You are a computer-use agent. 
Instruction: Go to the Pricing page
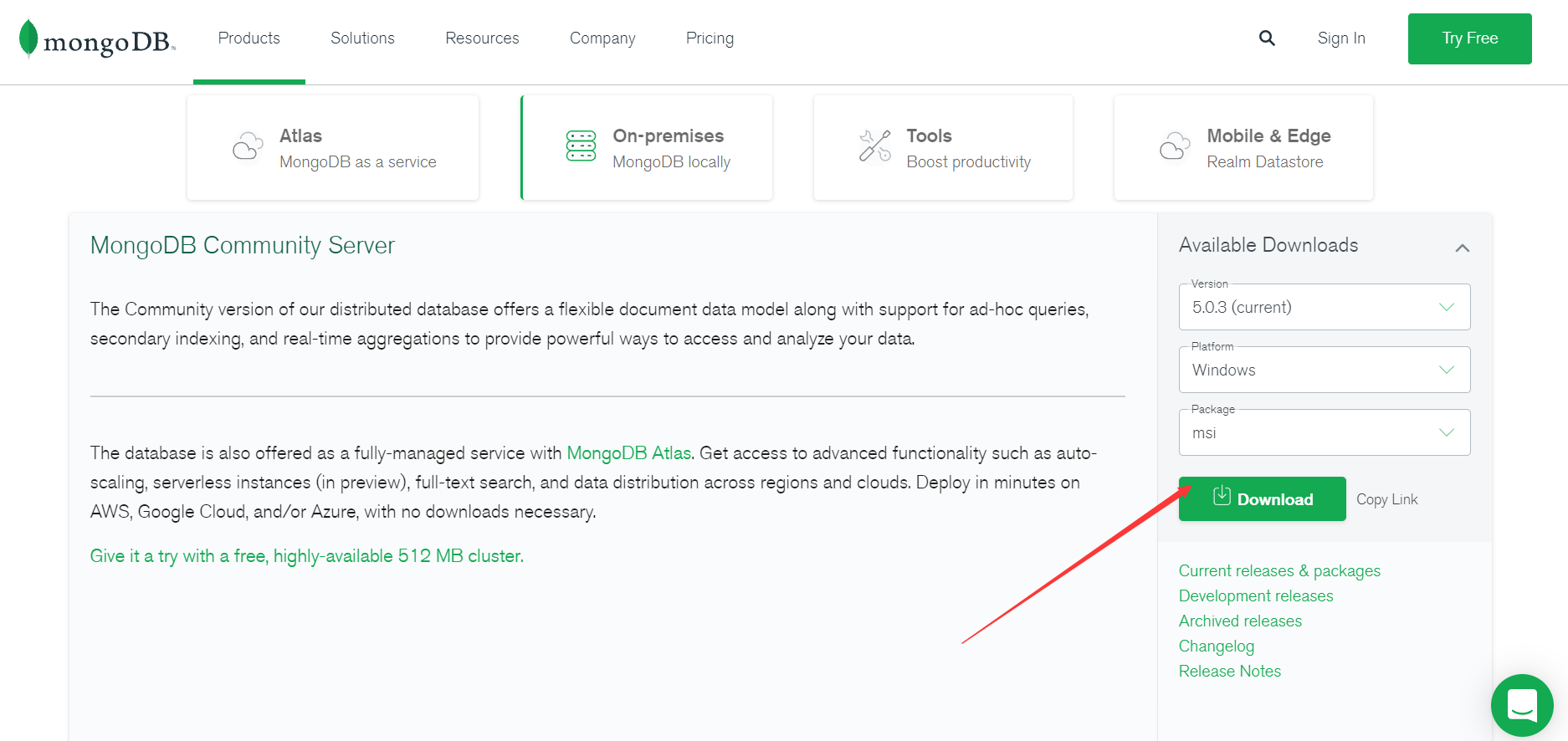[710, 38]
